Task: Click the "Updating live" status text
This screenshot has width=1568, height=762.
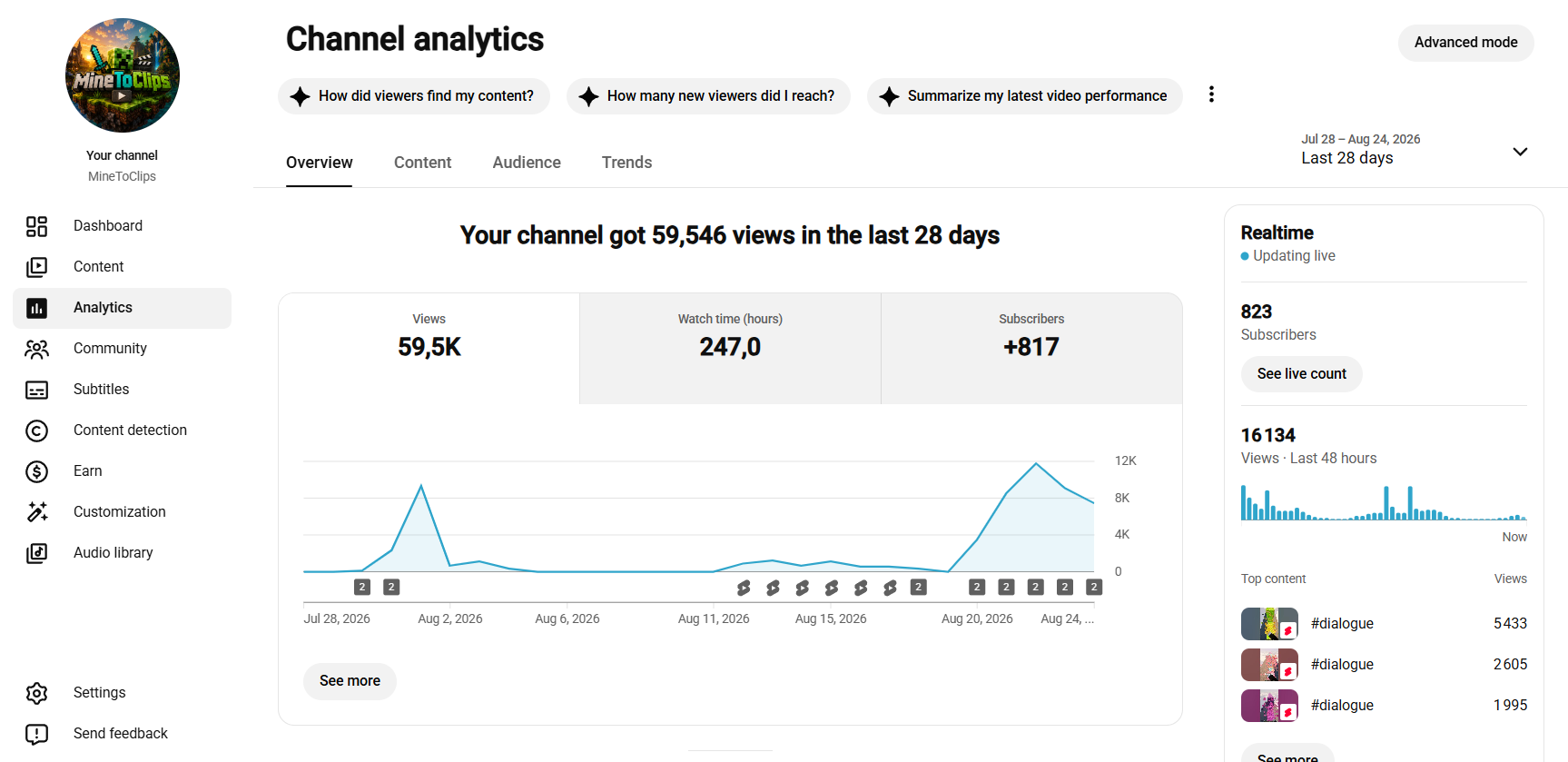Action: 1294,256
